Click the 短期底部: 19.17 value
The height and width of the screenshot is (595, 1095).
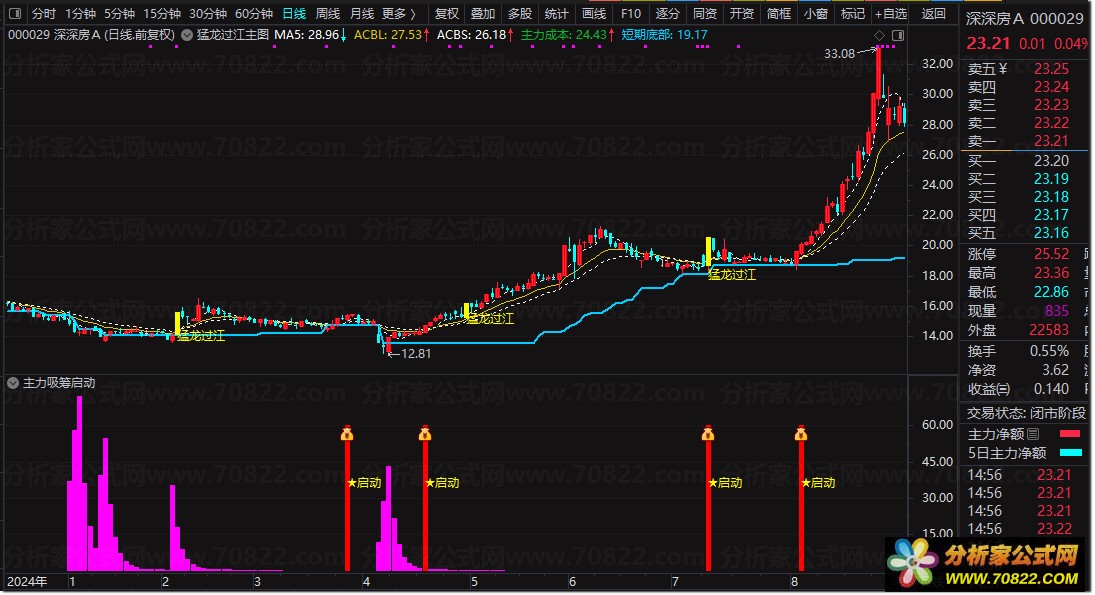click(665, 35)
